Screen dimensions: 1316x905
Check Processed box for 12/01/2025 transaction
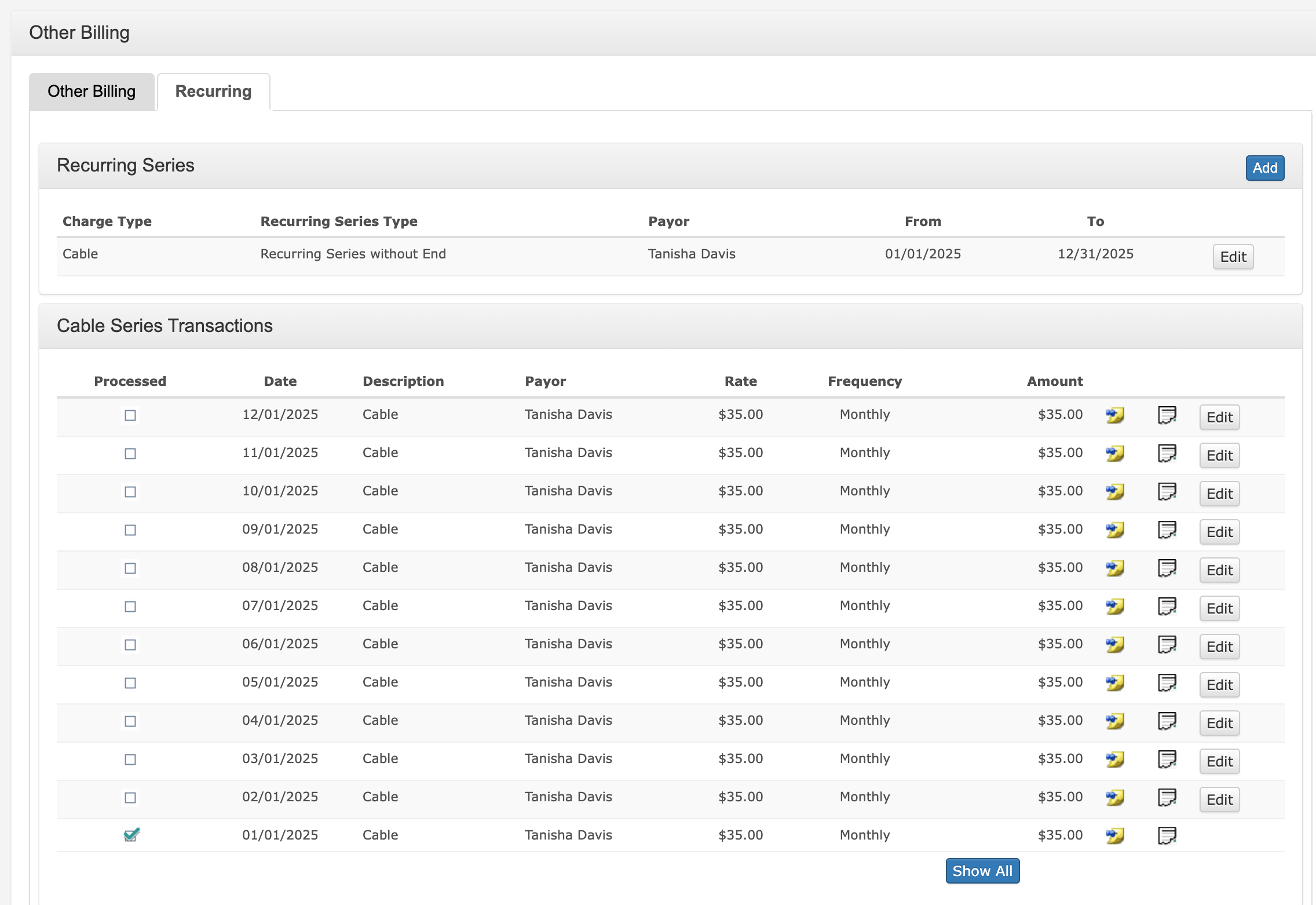[x=130, y=415]
